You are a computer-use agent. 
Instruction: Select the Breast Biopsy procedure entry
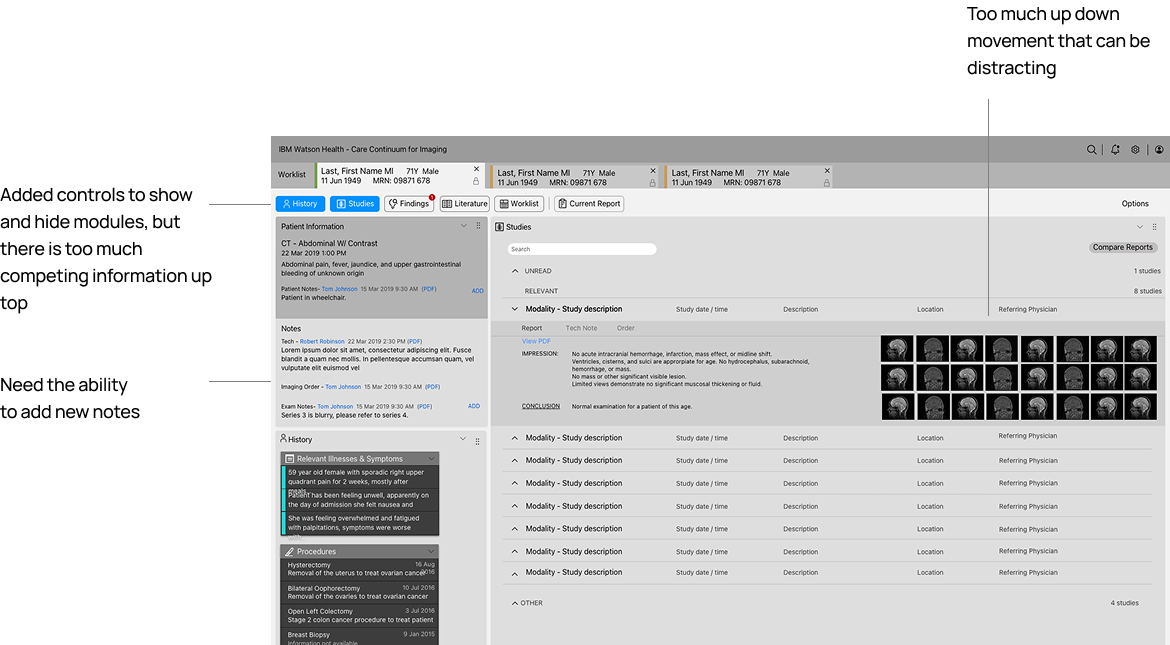tap(360, 637)
